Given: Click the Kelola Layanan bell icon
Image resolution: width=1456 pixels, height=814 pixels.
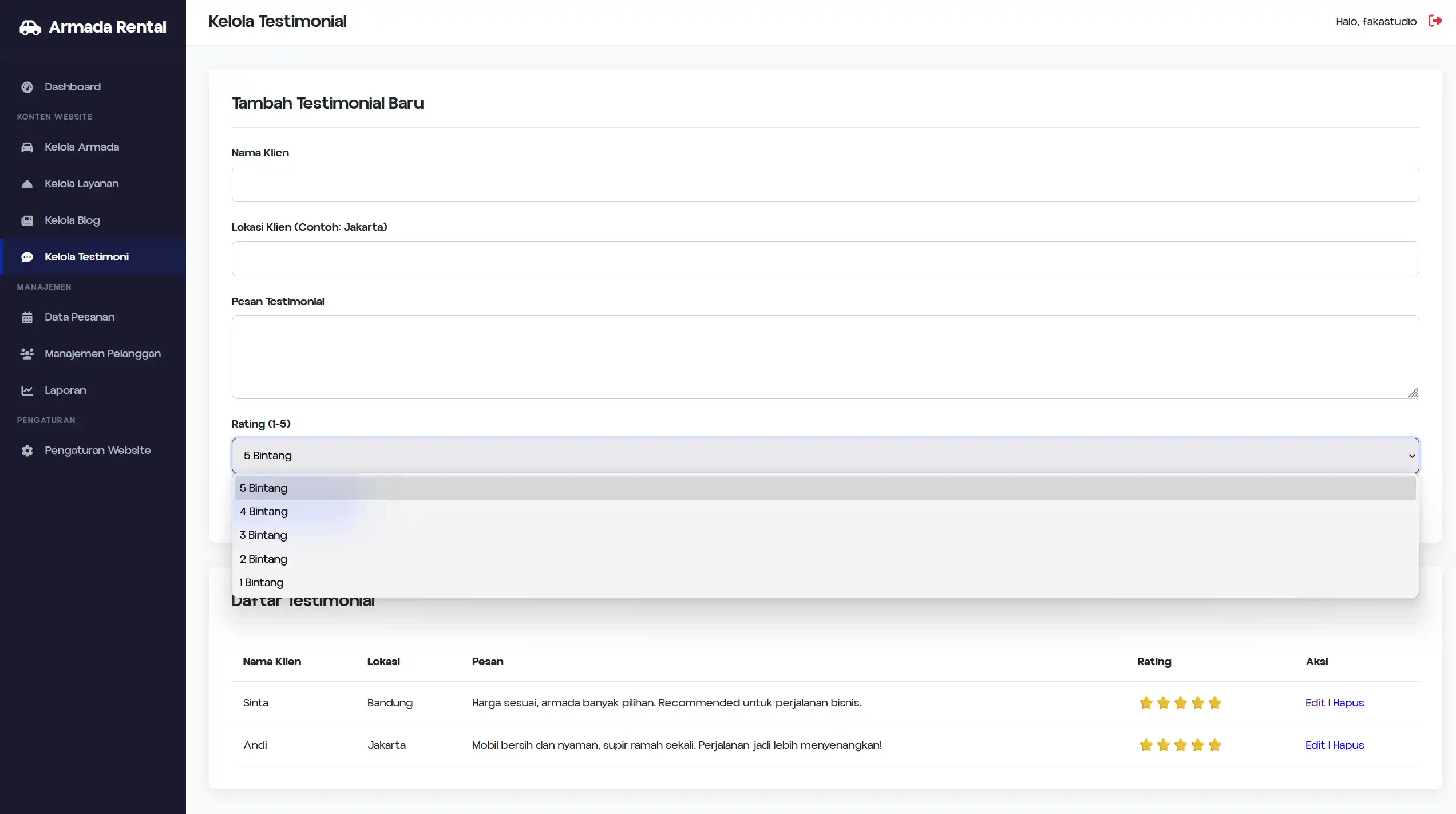Looking at the screenshot, I should [27, 184].
